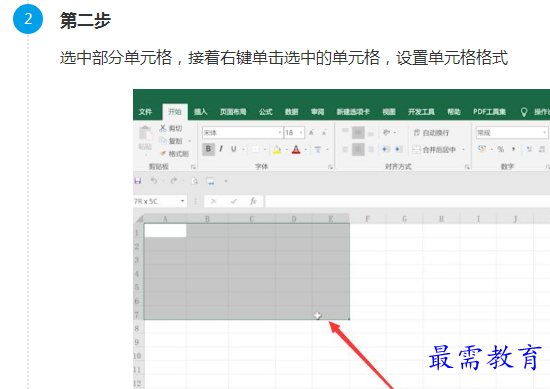Click the select-all corner triangle of the sheet
Viewport: 550px width, 389px height.
coord(139,219)
